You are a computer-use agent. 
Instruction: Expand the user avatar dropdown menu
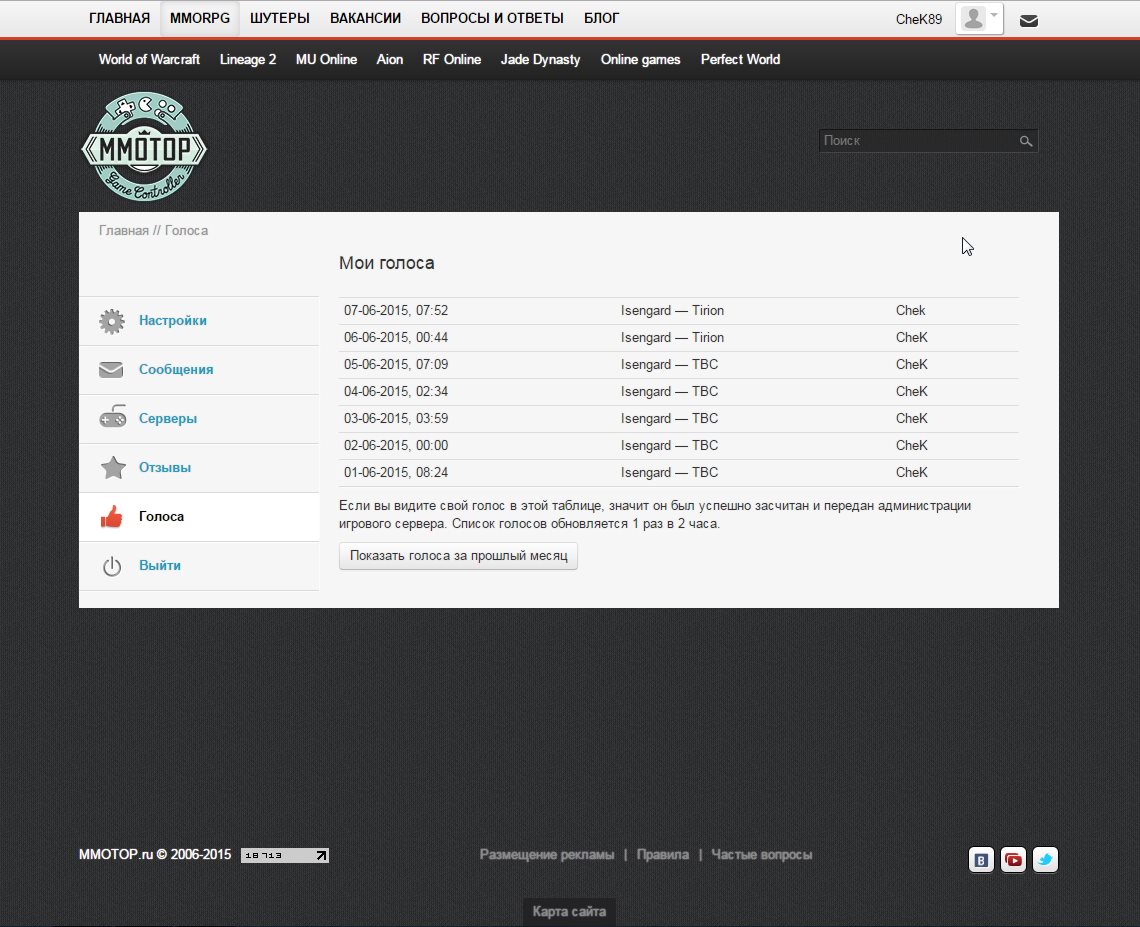[x=979, y=18]
